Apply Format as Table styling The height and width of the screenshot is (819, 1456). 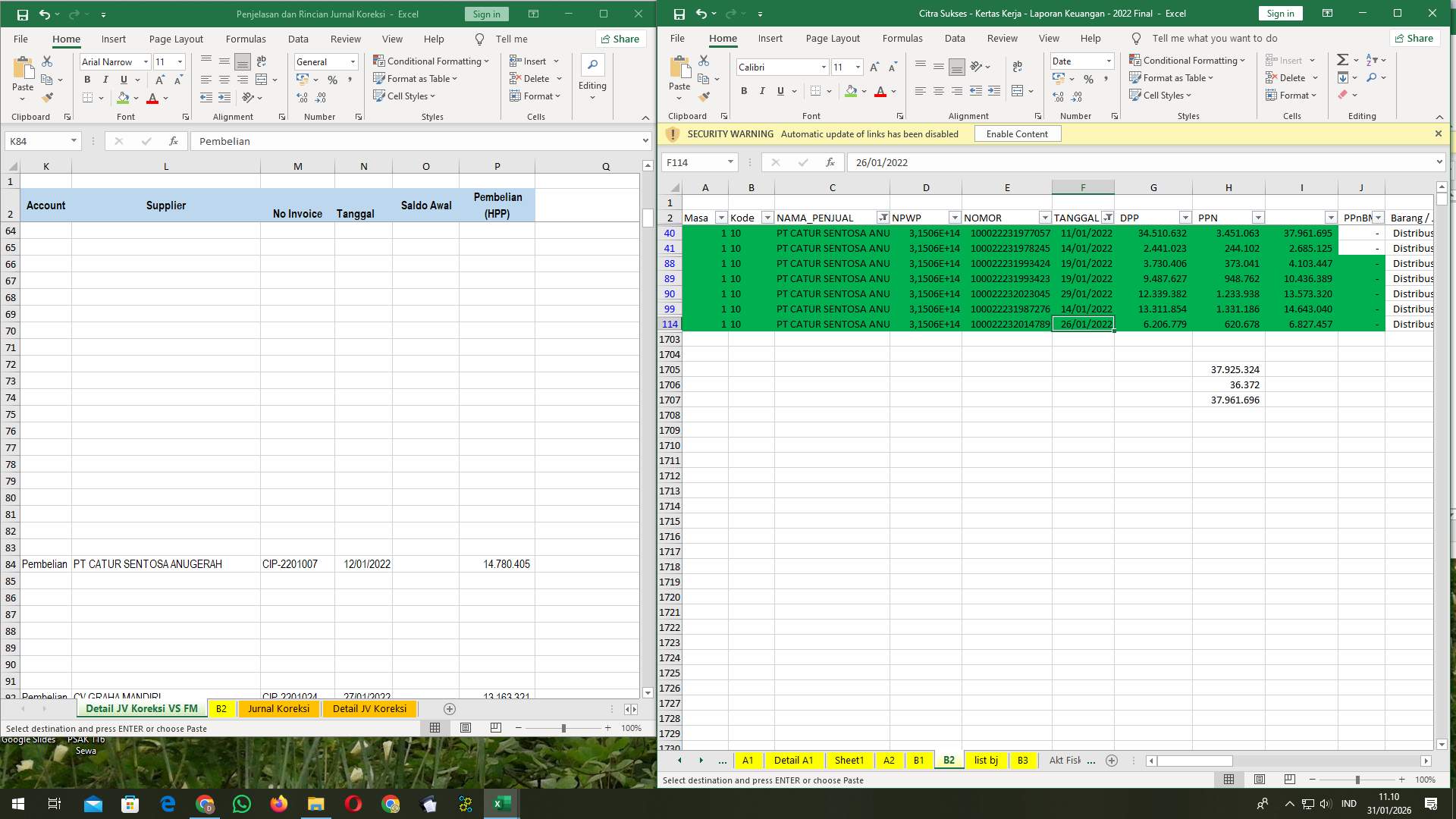[x=416, y=78]
